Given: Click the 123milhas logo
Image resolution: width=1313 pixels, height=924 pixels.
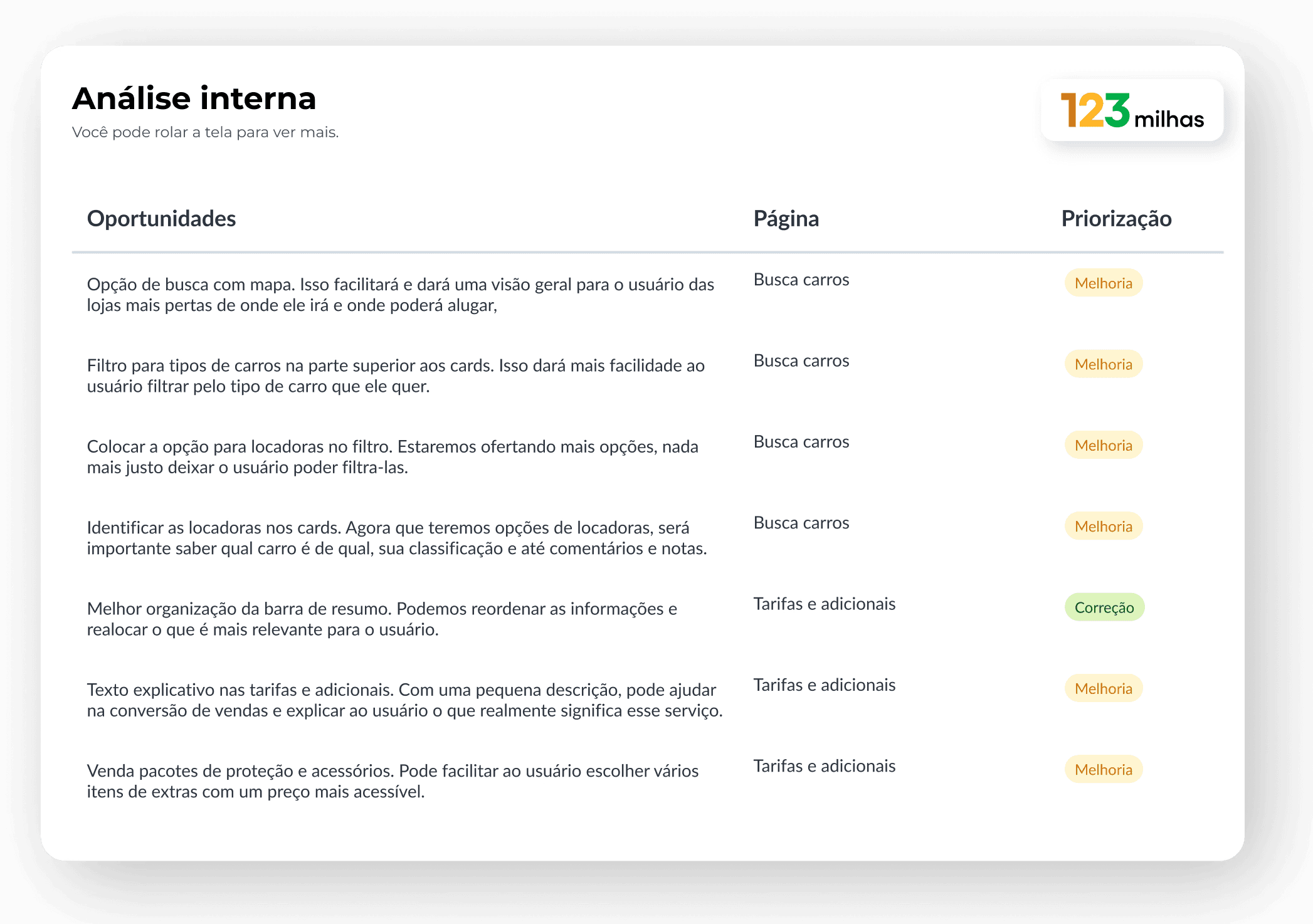Looking at the screenshot, I should pyautogui.click(x=1132, y=111).
